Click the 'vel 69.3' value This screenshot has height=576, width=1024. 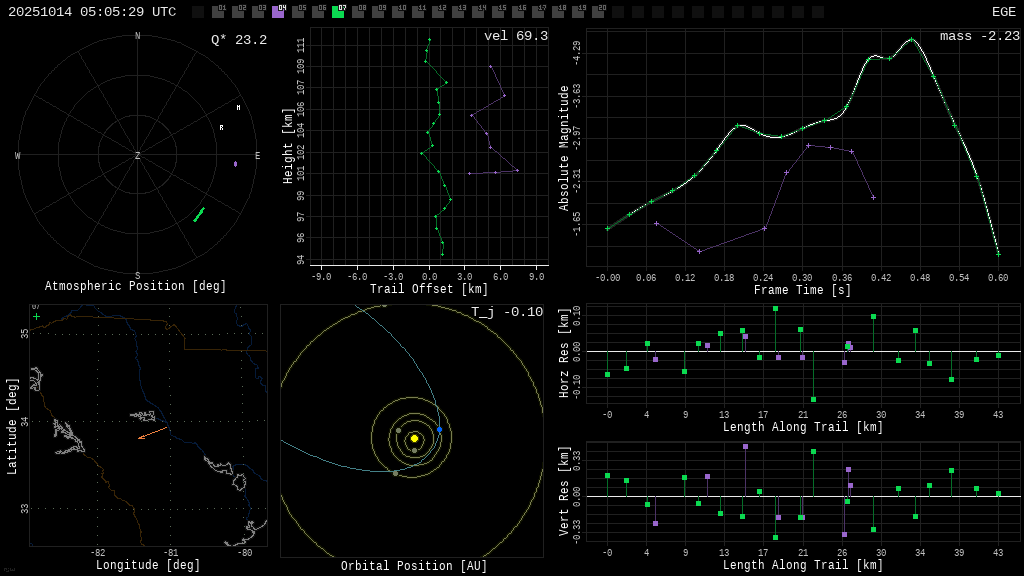click(x=516, y=36)
